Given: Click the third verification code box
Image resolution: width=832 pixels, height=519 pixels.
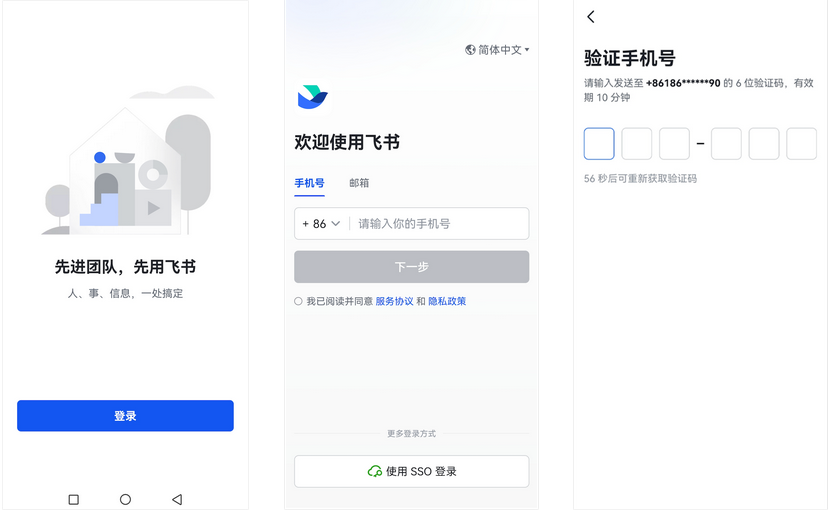Looking at the screenshot, I should tap(674, 143).
